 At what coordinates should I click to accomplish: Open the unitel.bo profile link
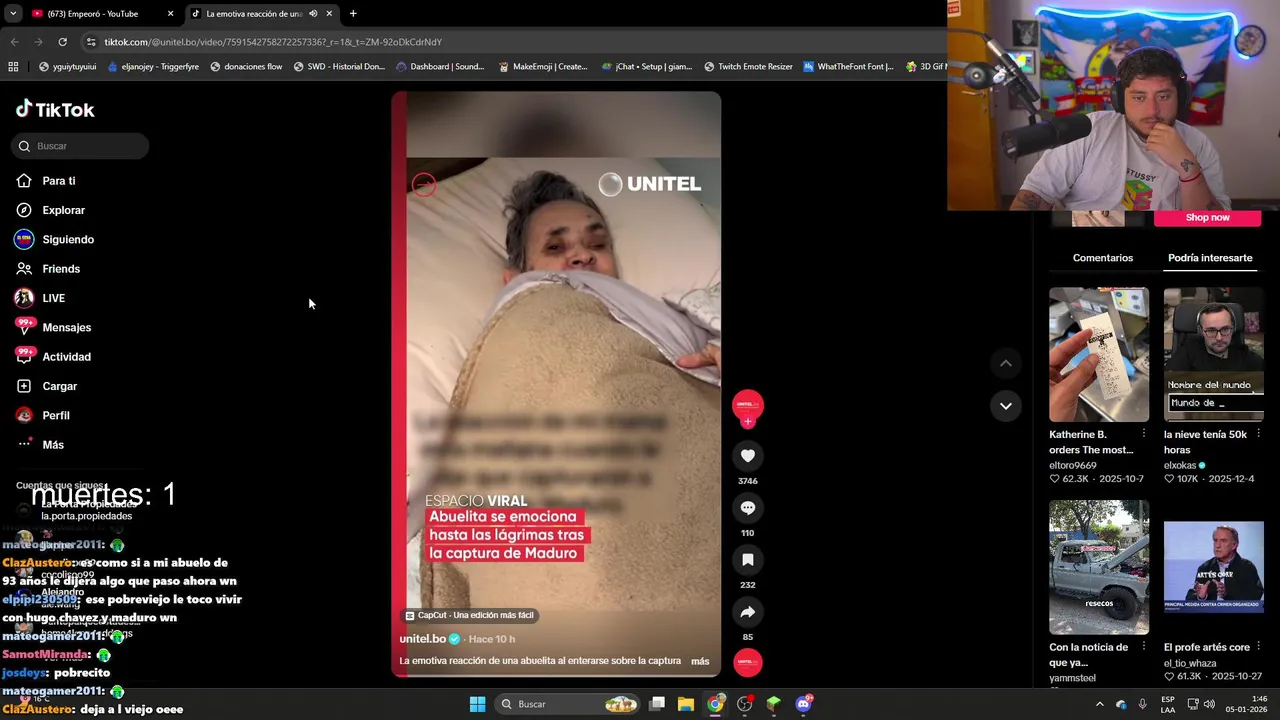423,639
